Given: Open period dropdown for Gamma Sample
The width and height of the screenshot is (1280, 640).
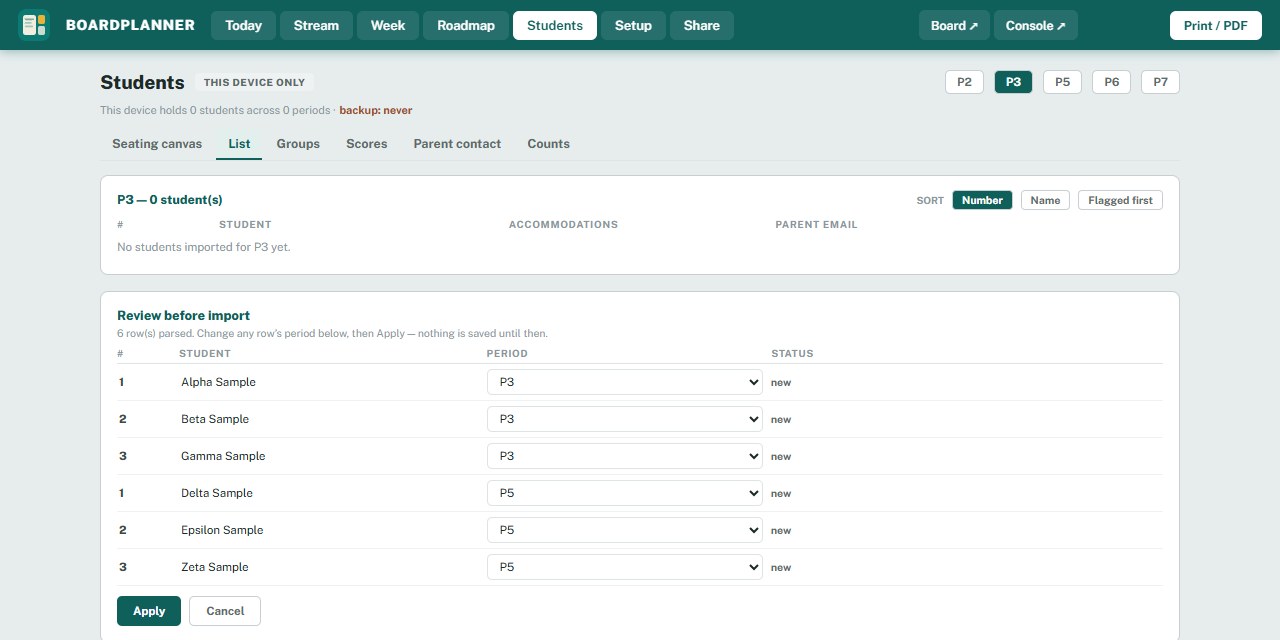Looking at the screenshot, I should [625, 456].
